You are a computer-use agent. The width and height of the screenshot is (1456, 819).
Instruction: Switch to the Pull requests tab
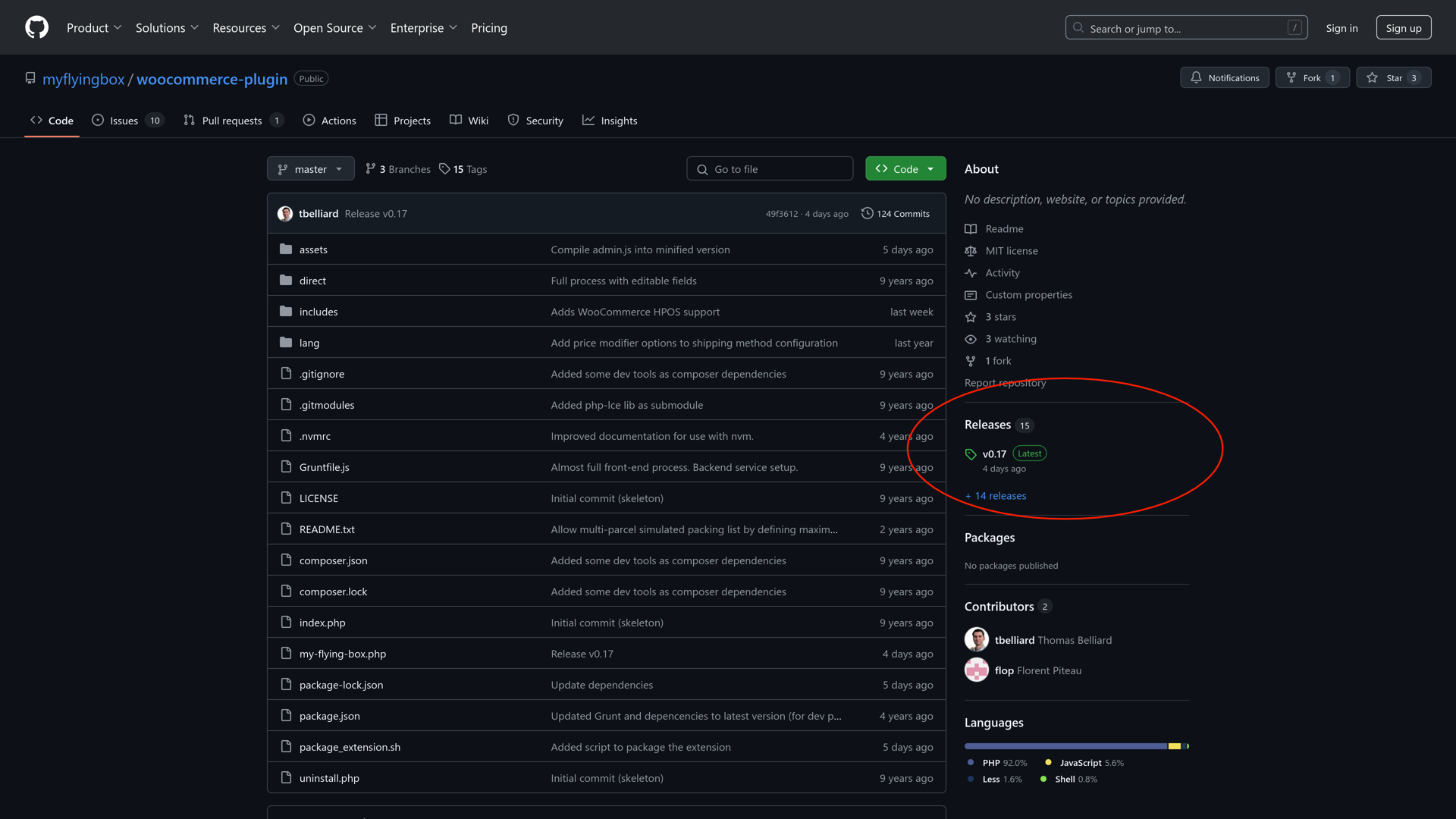tap(232, 121)
